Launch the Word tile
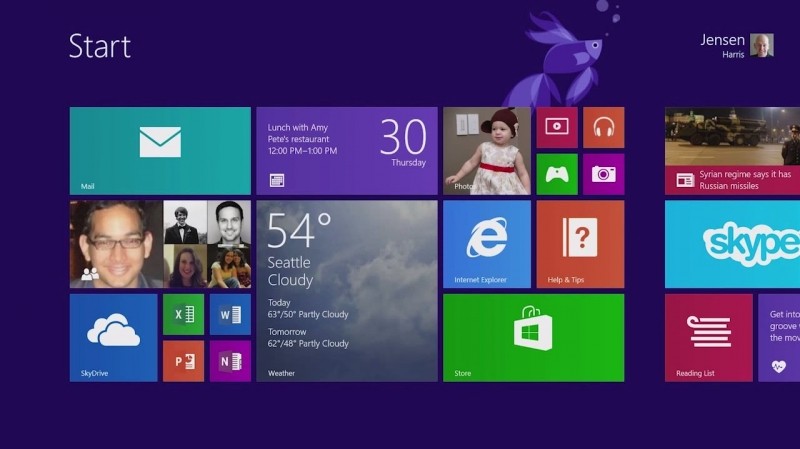 (230, 314)
